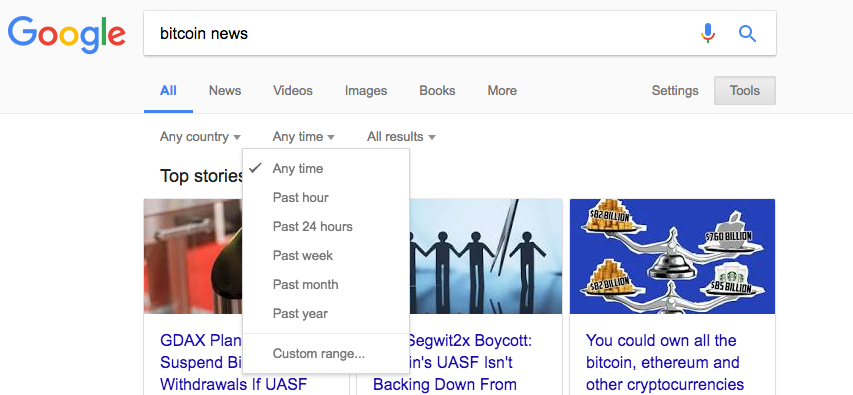Filter results to Past year

pos(326,314)
